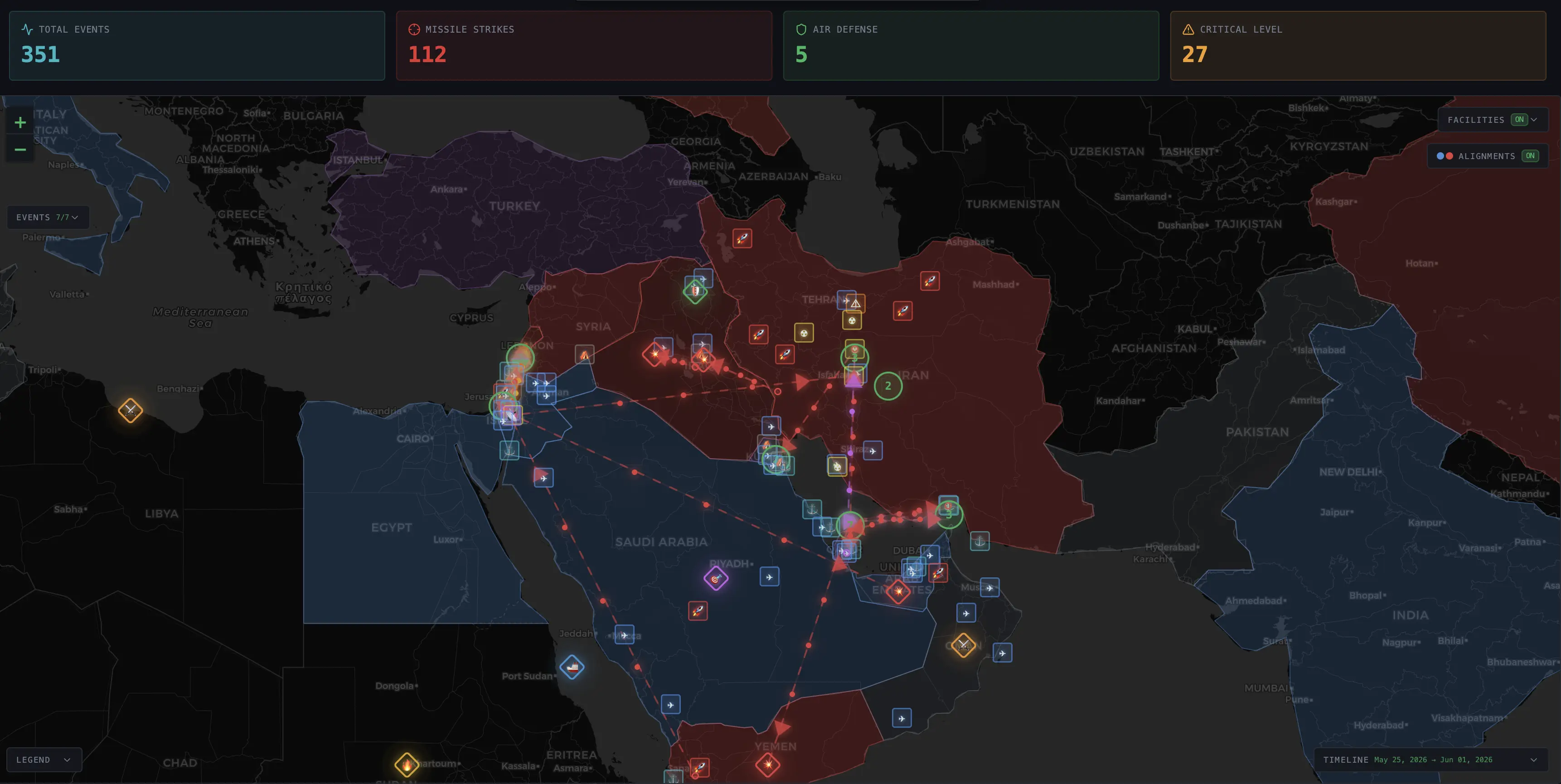Viewport: 1561px width, 784px height.
Task: Click the tent camp marker in Syria
Action: pyautogui.click(x=584, y=355)
